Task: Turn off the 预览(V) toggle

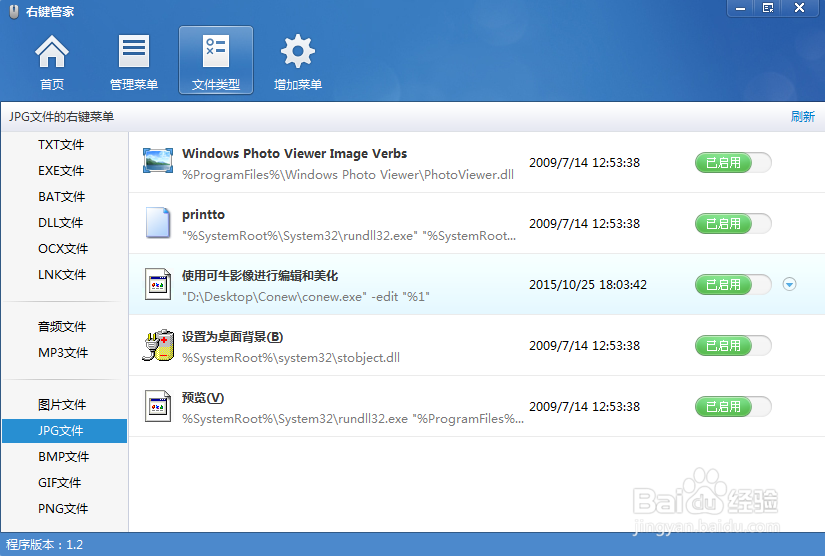Action: coord(733,407)
